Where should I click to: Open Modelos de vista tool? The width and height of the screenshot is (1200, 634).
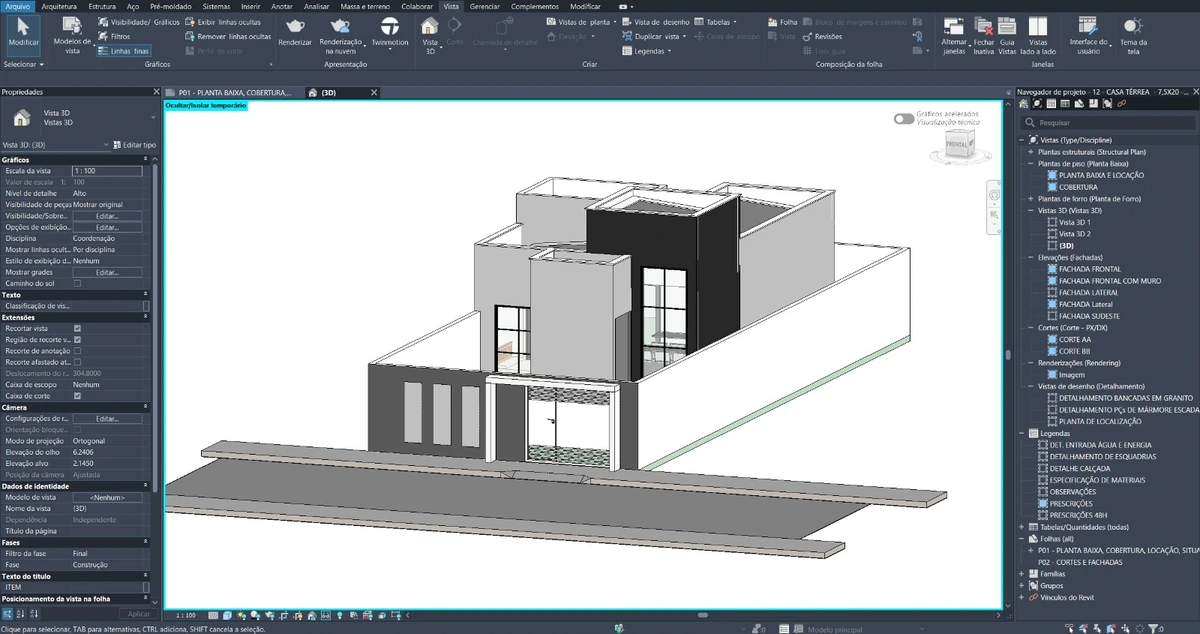[x=72, y=36]
